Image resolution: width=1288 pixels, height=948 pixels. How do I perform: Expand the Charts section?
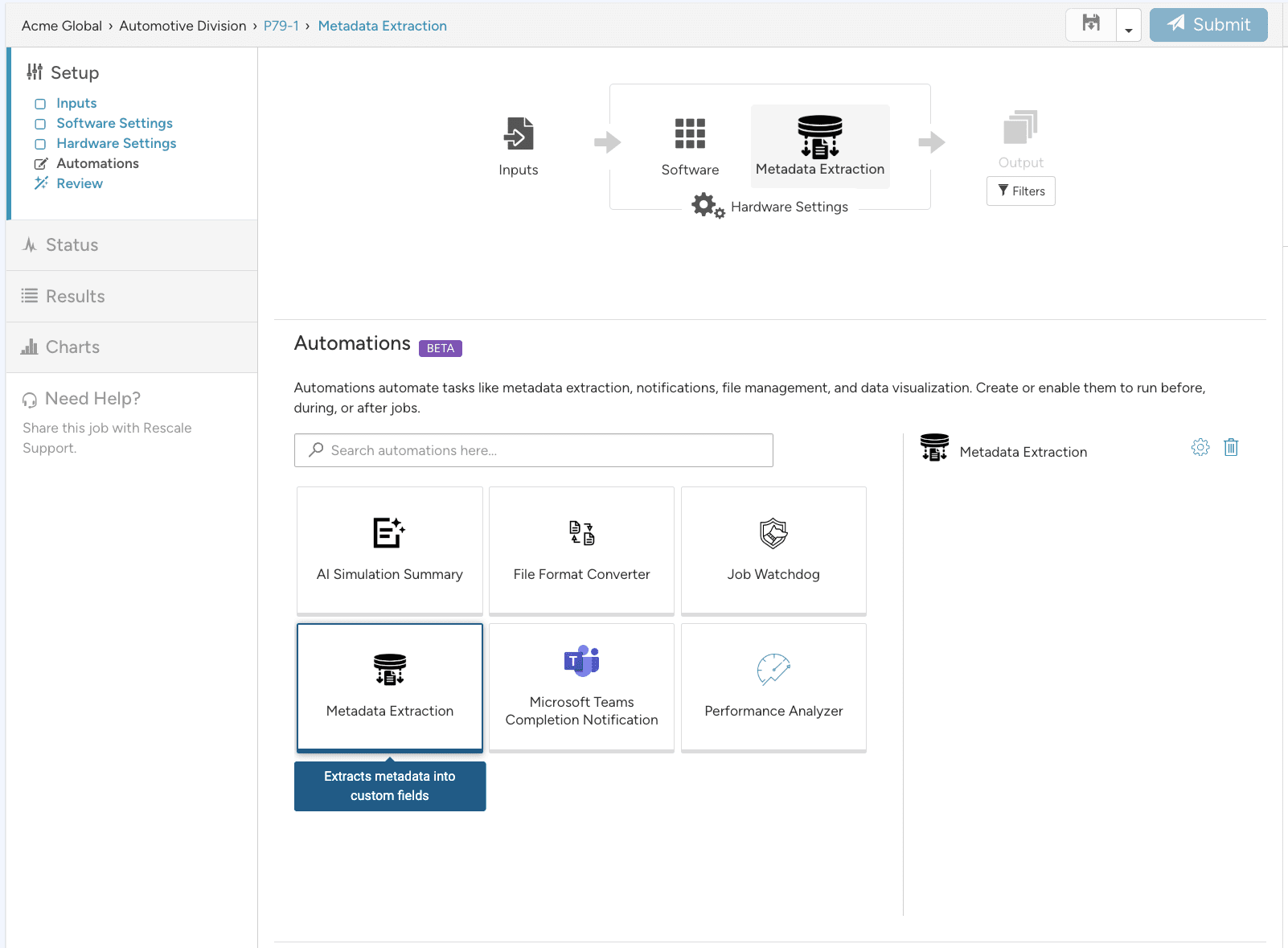(132, 347)
